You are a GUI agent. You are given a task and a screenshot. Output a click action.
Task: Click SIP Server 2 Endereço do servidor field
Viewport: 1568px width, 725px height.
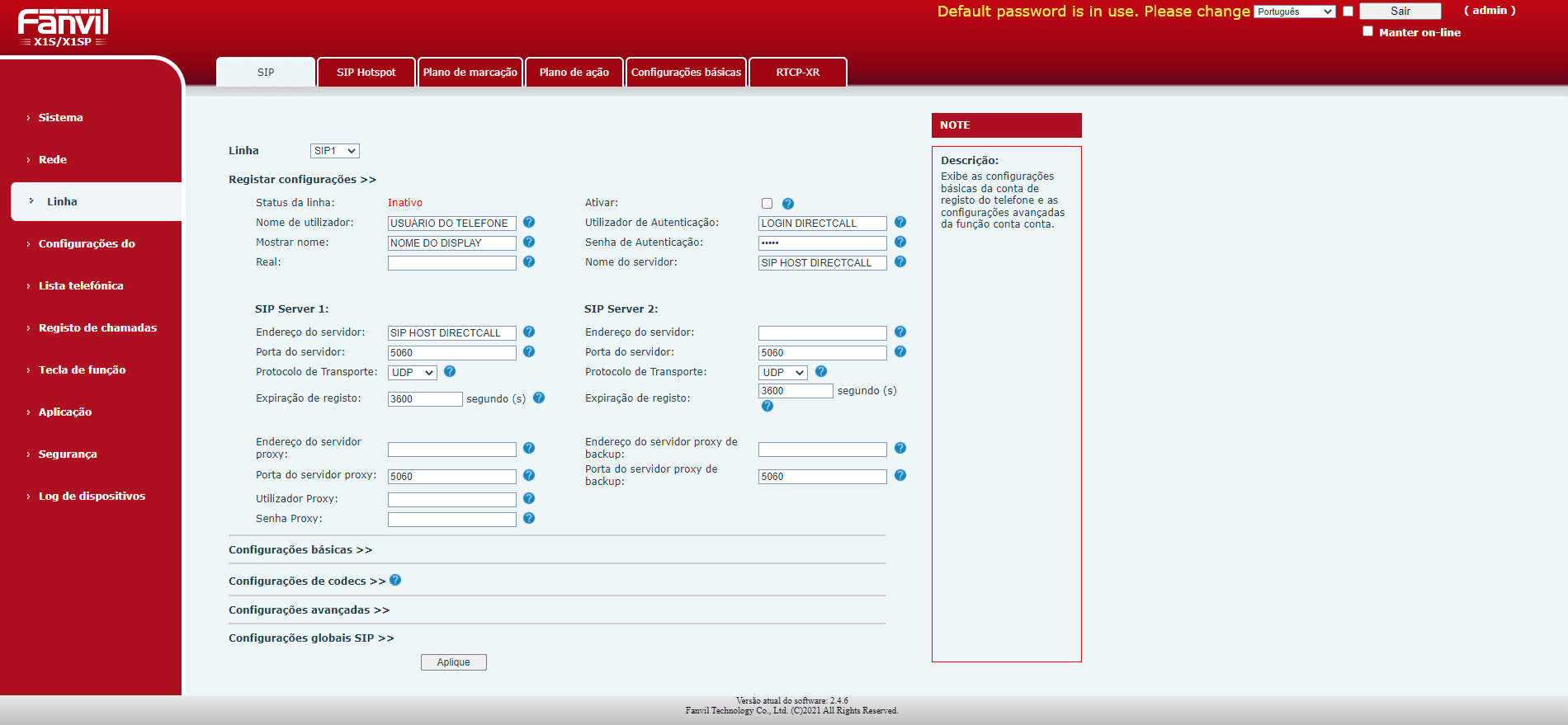pyautogui.click(x=823, y=333)
